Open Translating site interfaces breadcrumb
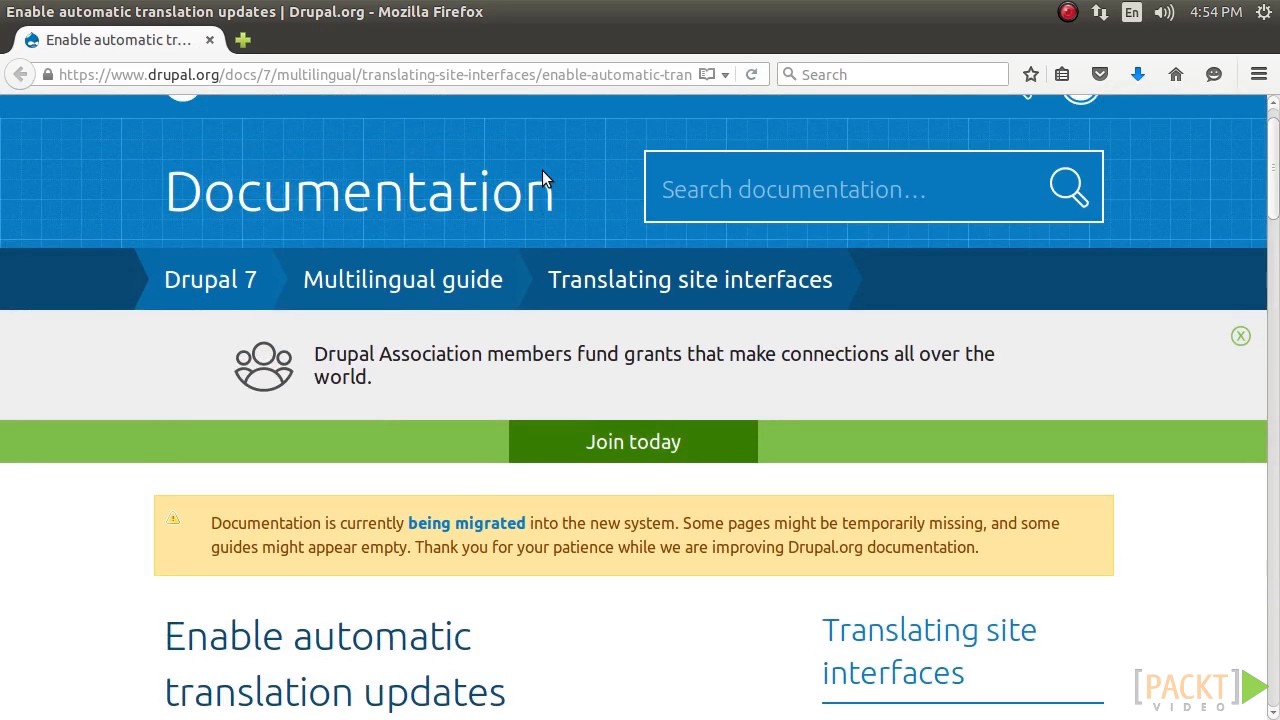The height and width of the screenshot is (720, 1280). tap(690, 280)
